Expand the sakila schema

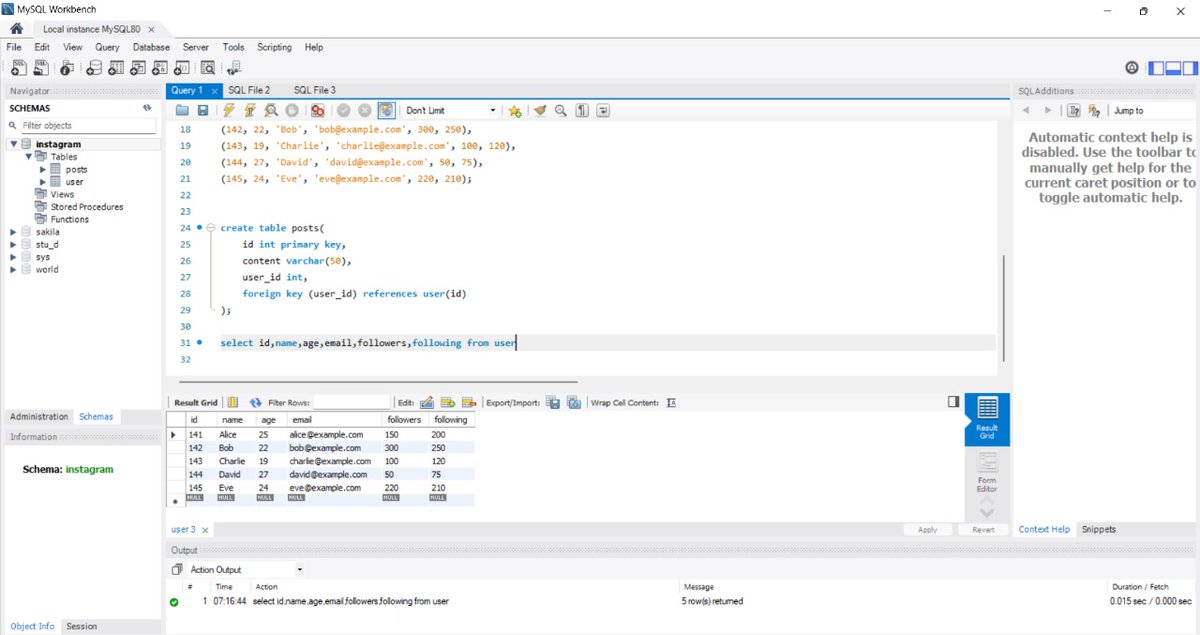14,232
